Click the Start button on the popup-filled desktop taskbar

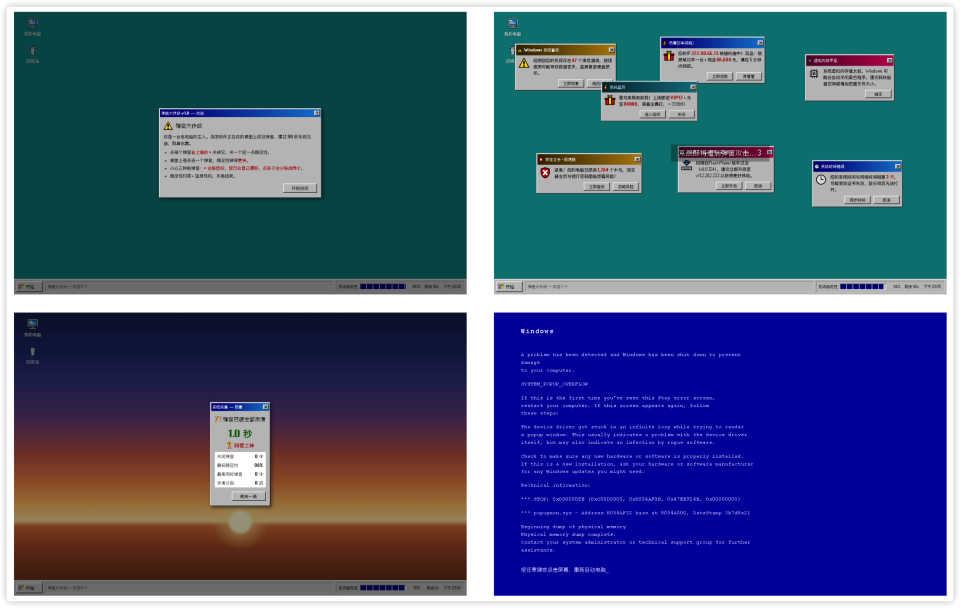(507, 287)
